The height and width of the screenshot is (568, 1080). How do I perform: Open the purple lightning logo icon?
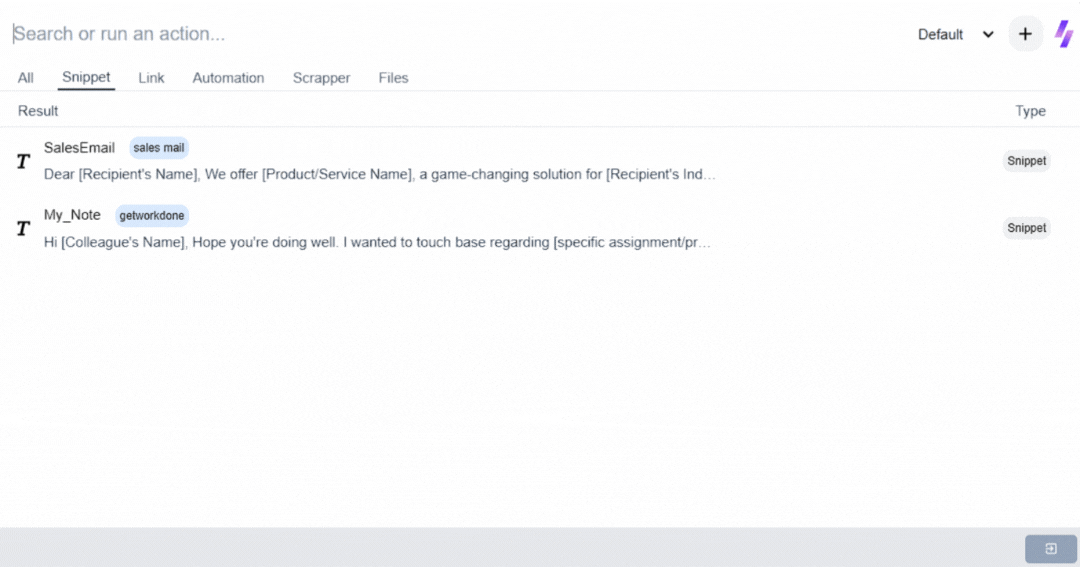point(1064,34)
